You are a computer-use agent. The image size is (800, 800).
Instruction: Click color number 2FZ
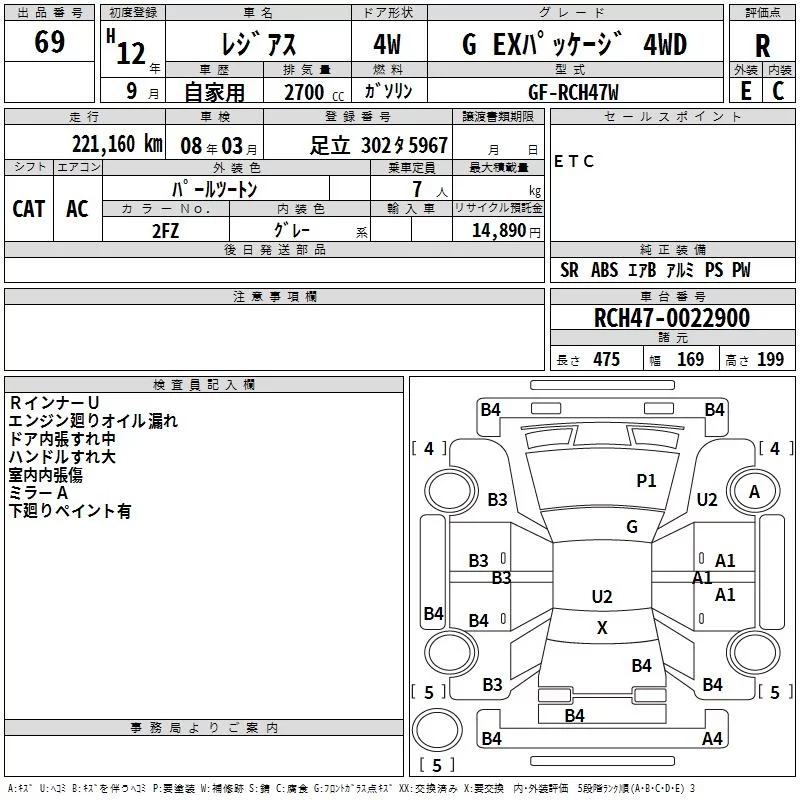point(165,231)
